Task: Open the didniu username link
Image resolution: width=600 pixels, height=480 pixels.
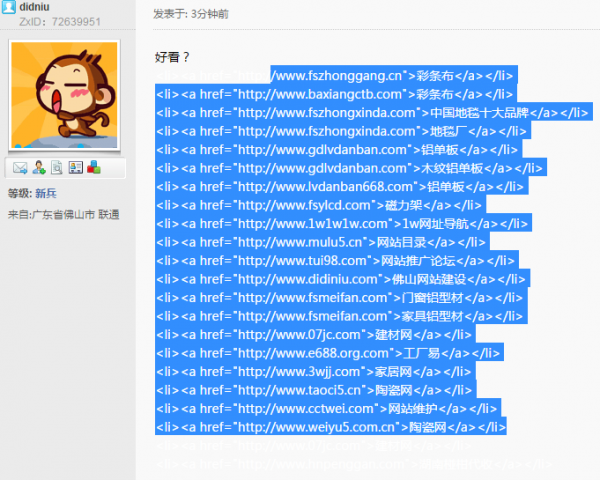Action: pyautogui.click(x=34, y=7)
